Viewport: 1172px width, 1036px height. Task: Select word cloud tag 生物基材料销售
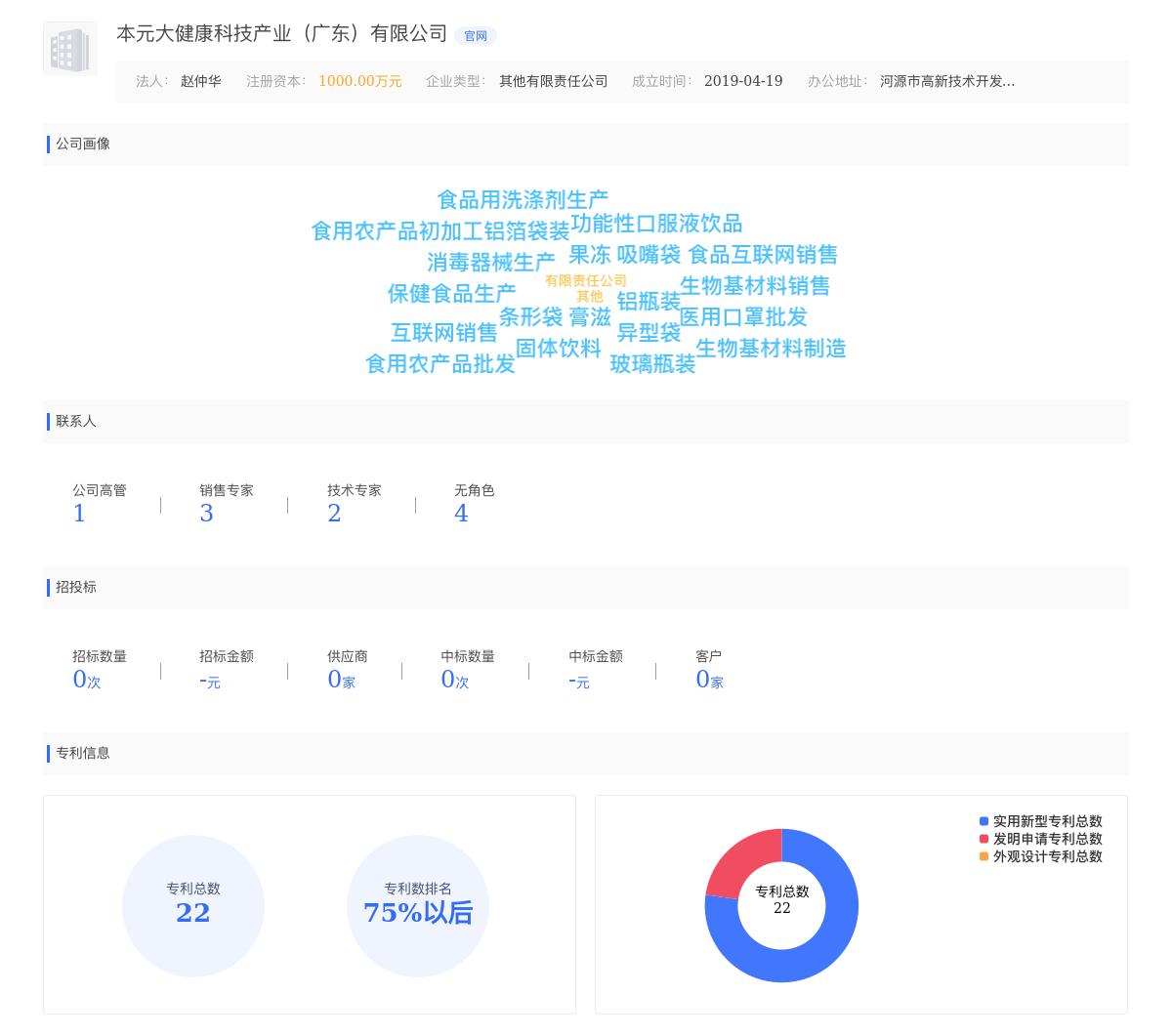coord(755,286)
